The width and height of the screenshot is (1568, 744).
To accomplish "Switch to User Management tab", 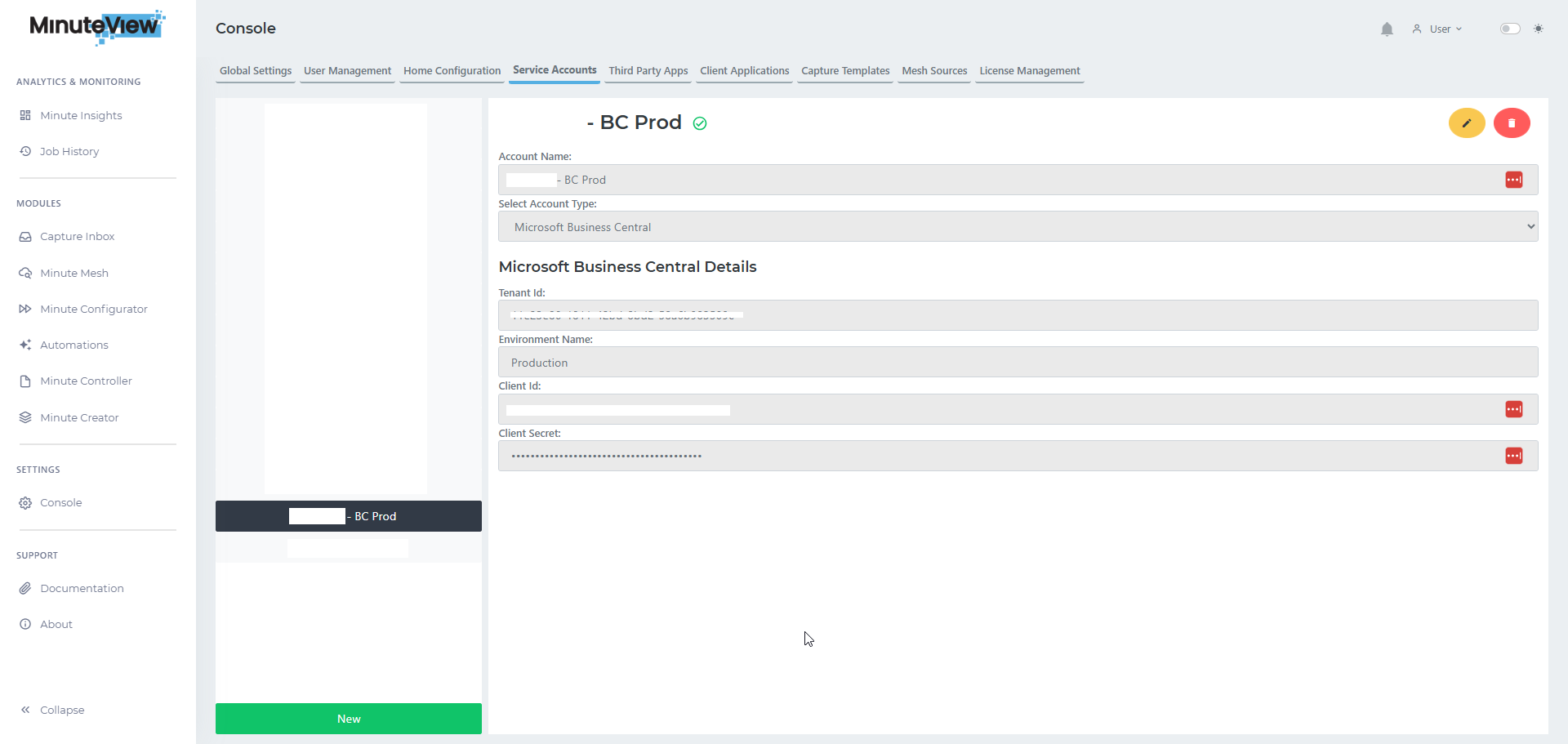I will [x=347, y=71].
